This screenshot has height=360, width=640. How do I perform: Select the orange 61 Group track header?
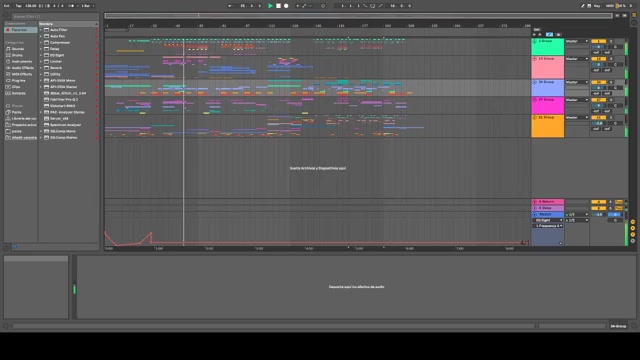tap(547, 126)
